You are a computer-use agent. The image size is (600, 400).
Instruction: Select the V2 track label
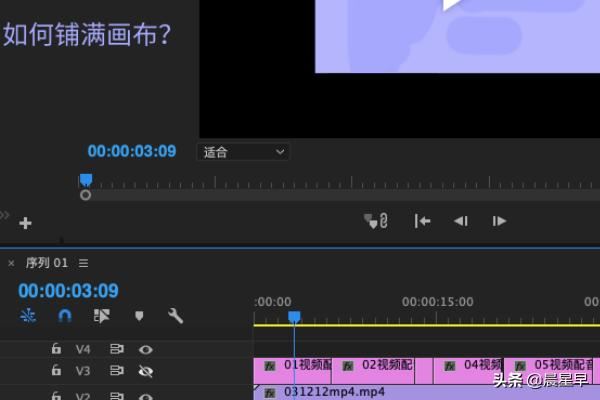83,396
